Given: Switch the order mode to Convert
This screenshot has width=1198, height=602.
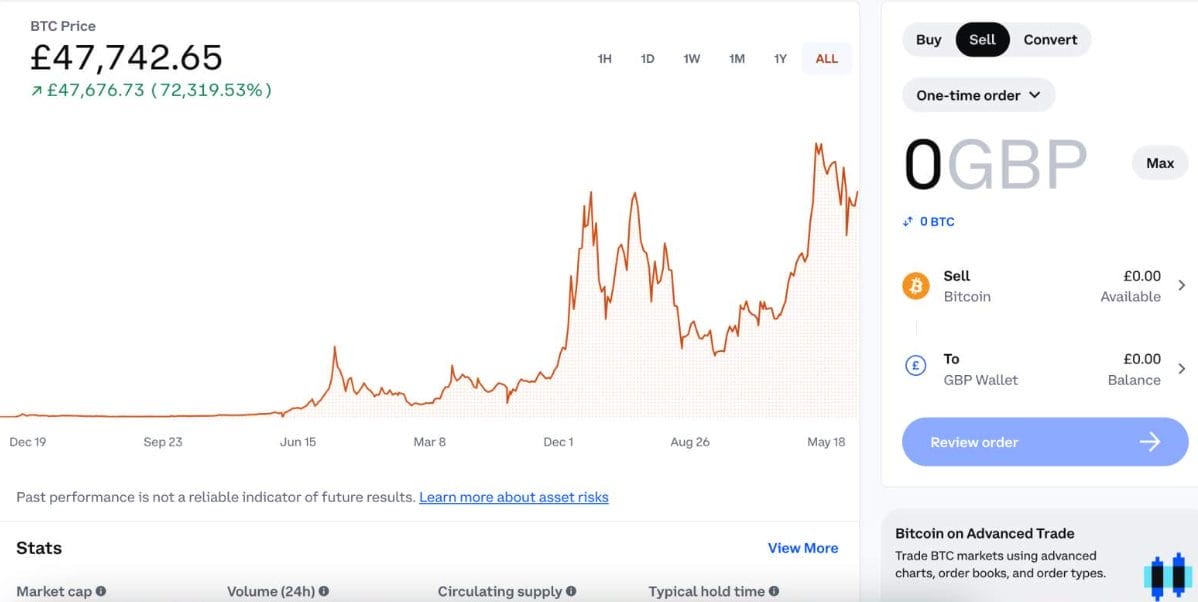Looking at the screenshot, I should click(x=1050, y=40).
